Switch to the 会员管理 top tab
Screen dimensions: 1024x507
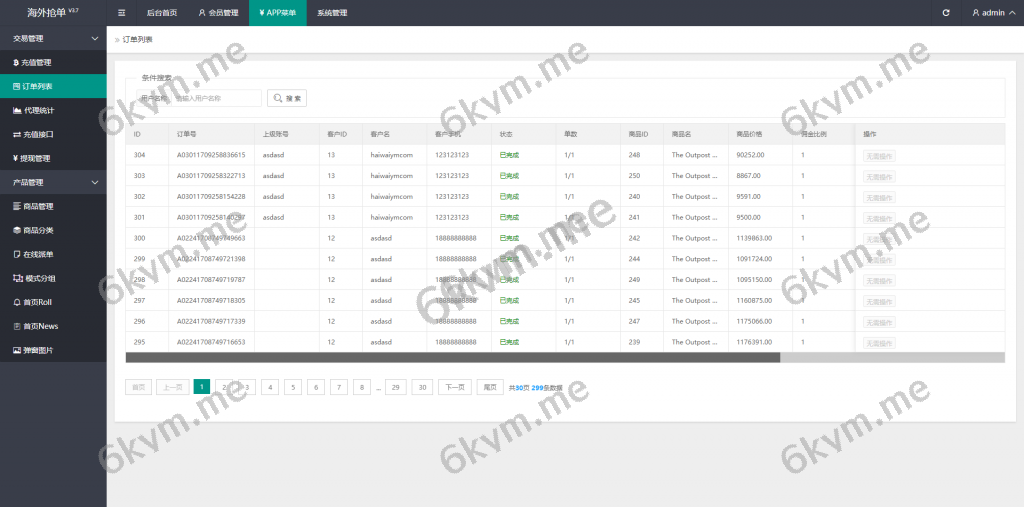tap(218, 13)
